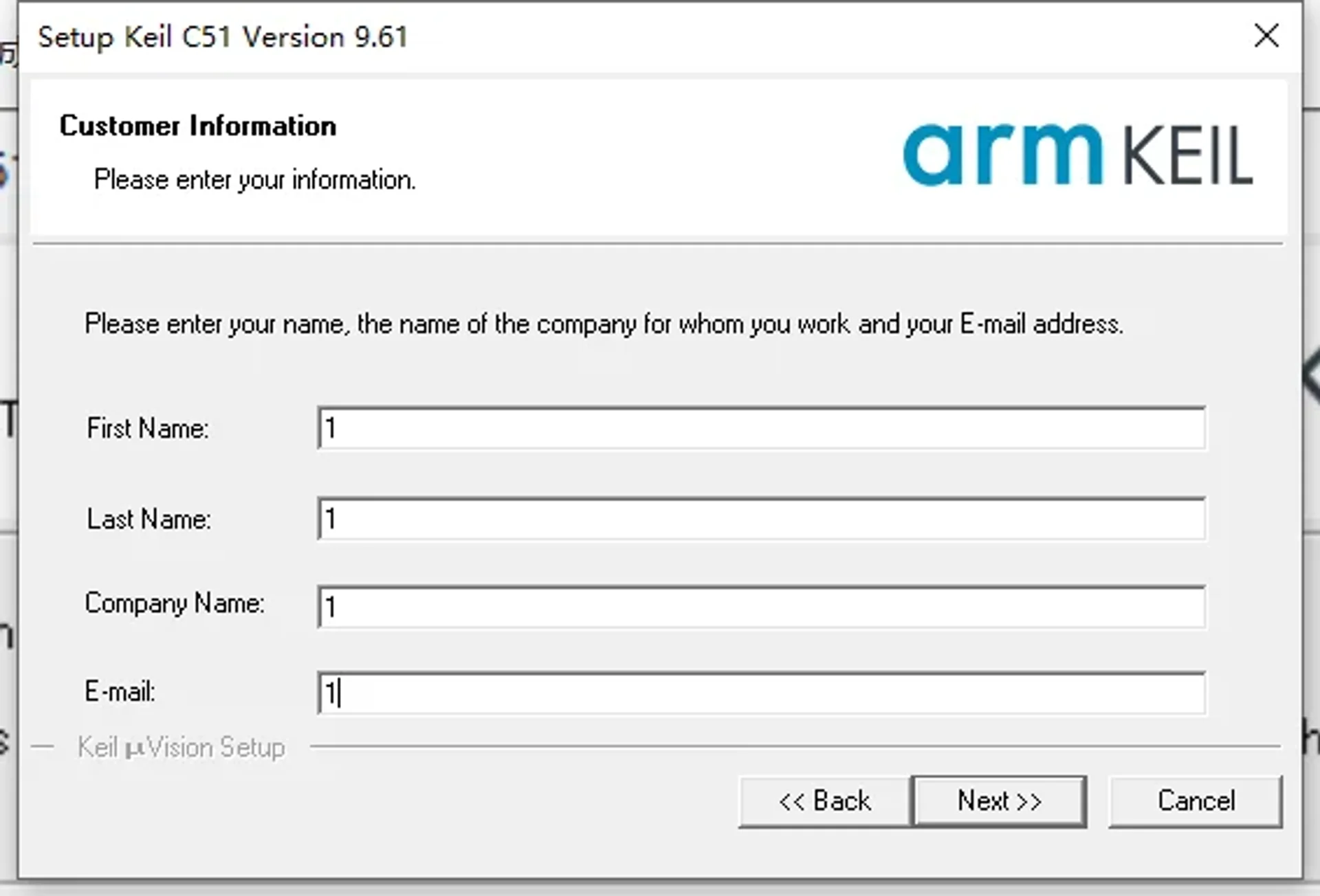Click the First Name: label
Image resolution: width=1320 pixels, height=896 pixels.
point(148,429)
